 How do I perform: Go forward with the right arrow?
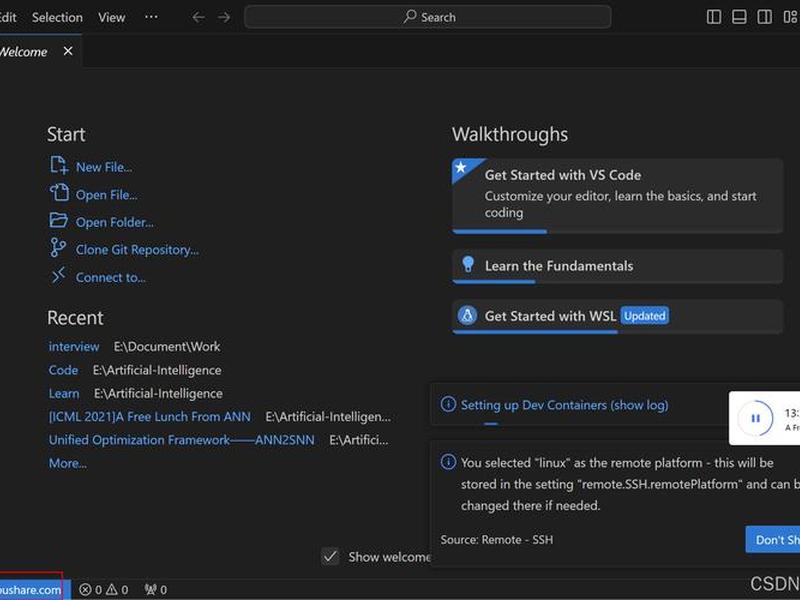pos(224,17)
